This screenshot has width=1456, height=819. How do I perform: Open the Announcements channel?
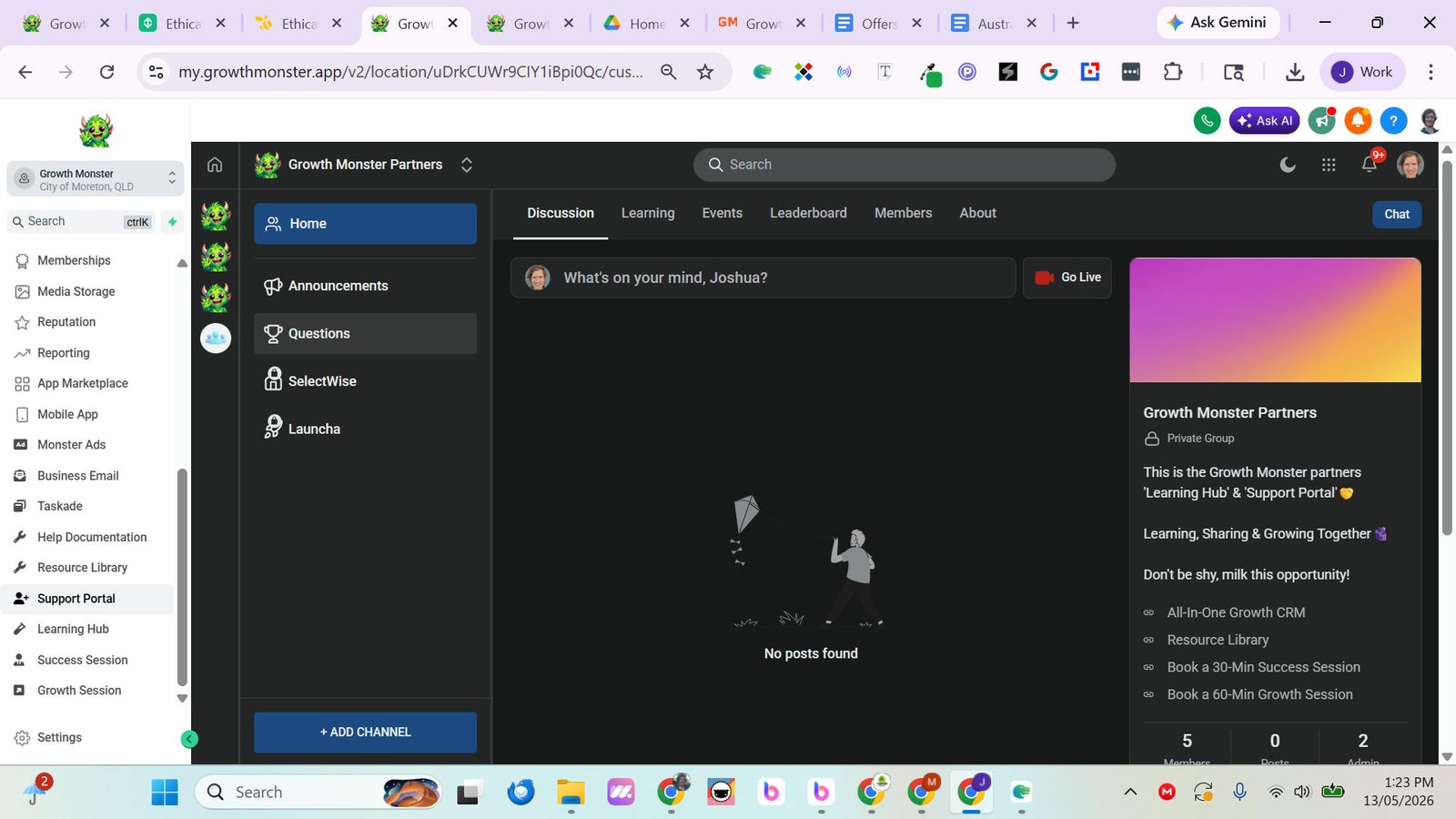pos(365,286)
